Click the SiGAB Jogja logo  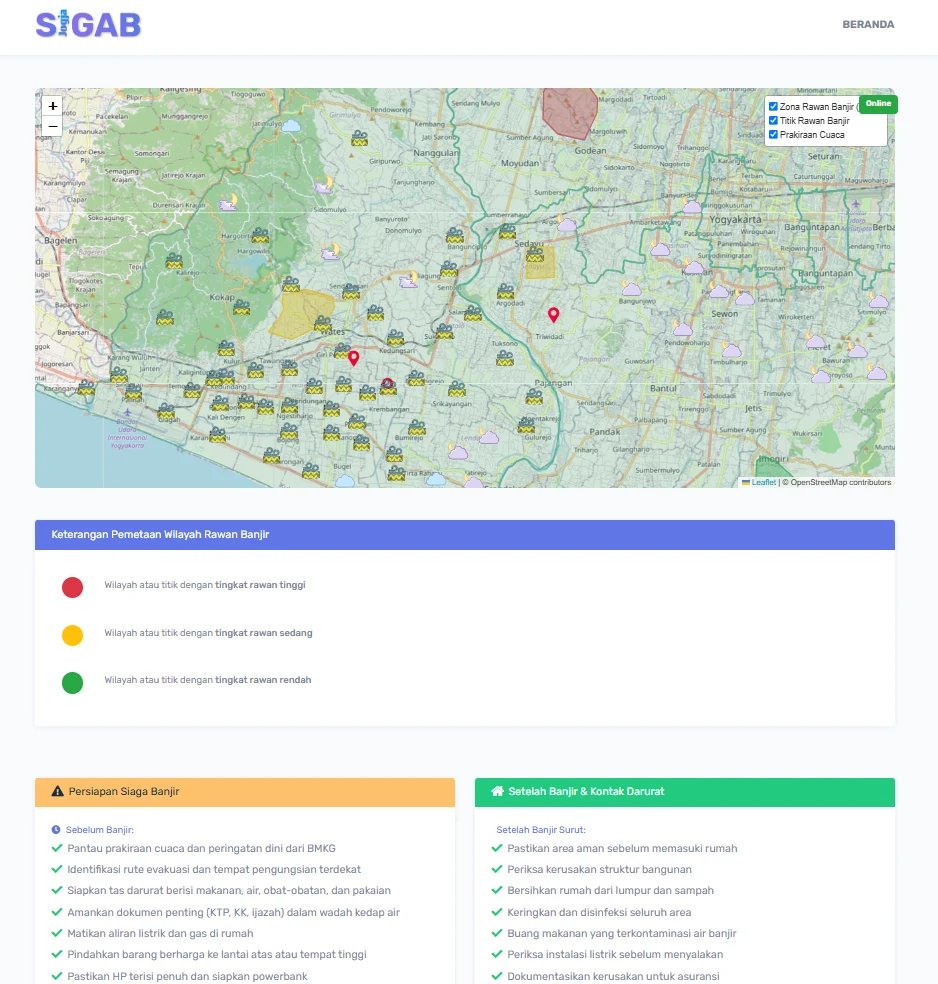(x=88, y=24)
